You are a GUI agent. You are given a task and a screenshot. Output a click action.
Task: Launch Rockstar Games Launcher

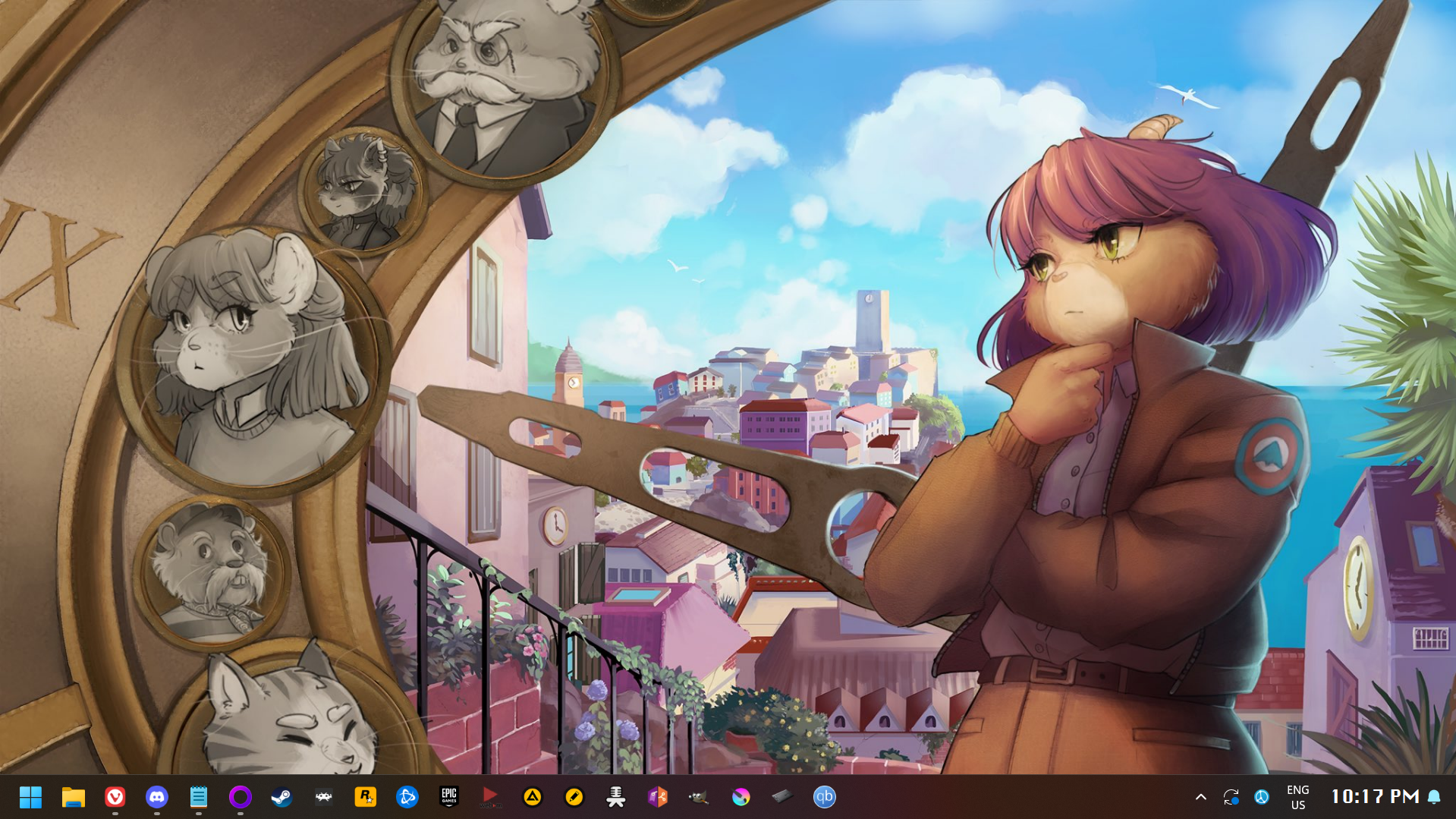click(366, 797)
